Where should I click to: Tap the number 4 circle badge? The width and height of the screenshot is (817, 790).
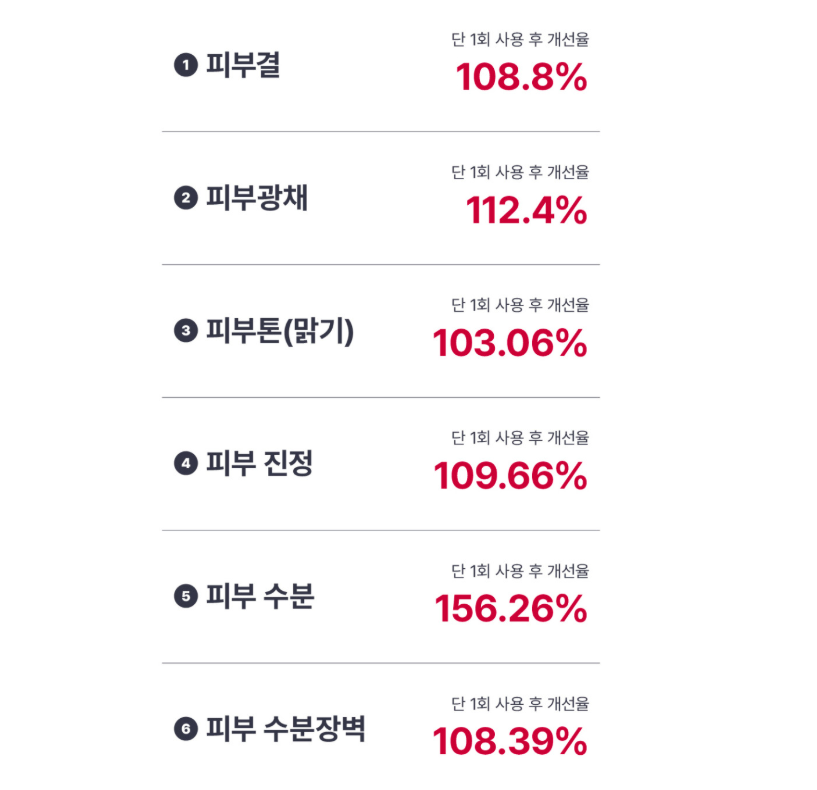click(x=184, y=464)
